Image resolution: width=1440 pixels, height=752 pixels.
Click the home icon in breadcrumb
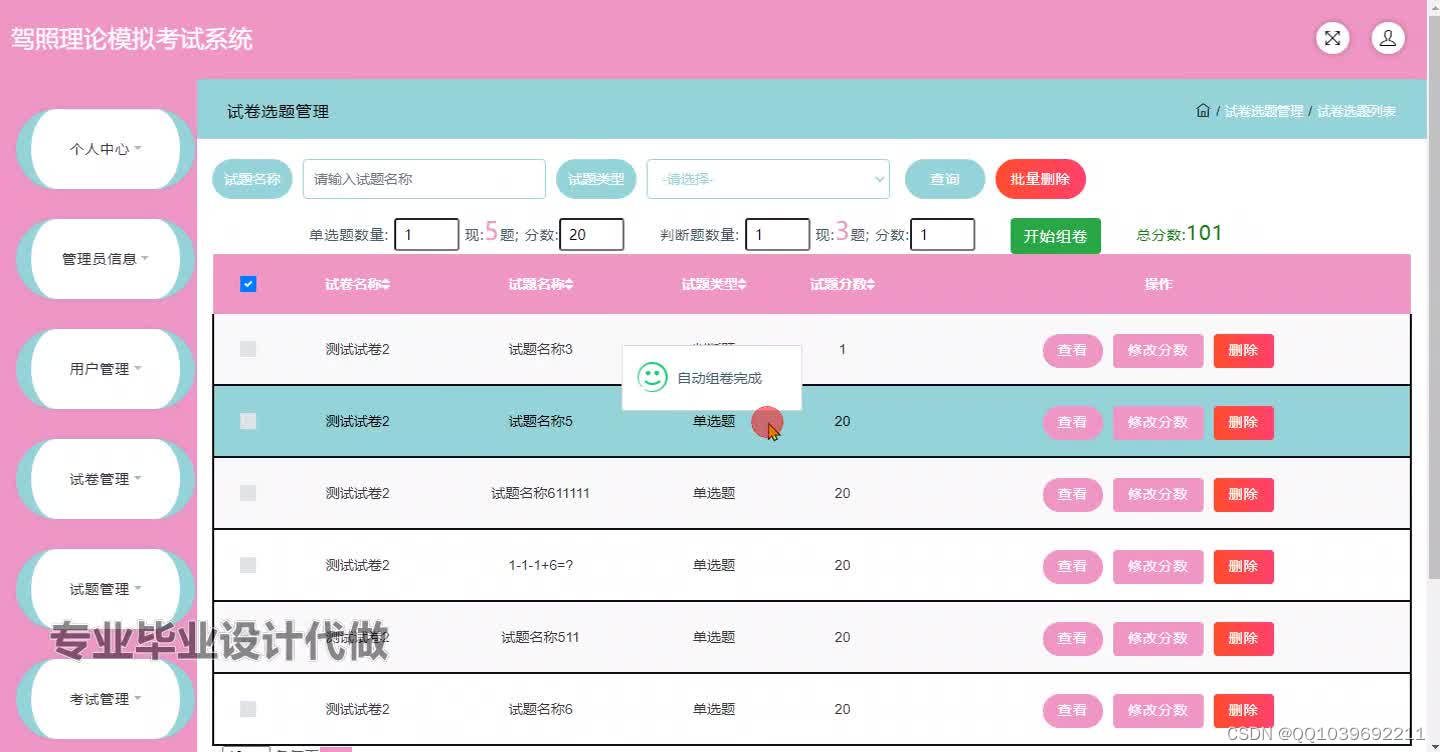(1203, 110)
